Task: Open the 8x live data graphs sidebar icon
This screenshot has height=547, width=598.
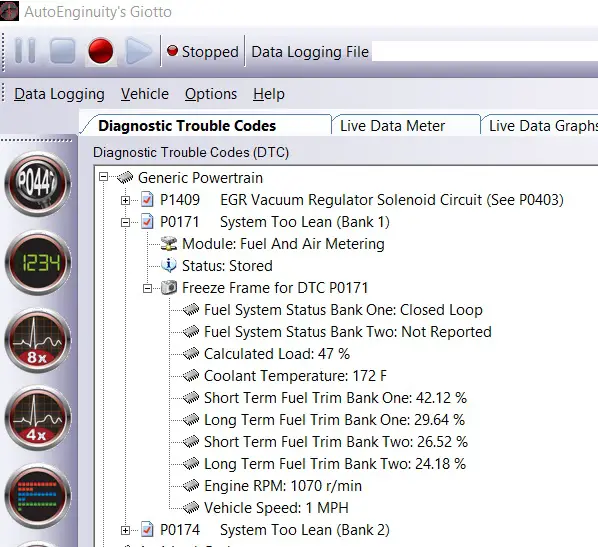Action: click(37, 341)
